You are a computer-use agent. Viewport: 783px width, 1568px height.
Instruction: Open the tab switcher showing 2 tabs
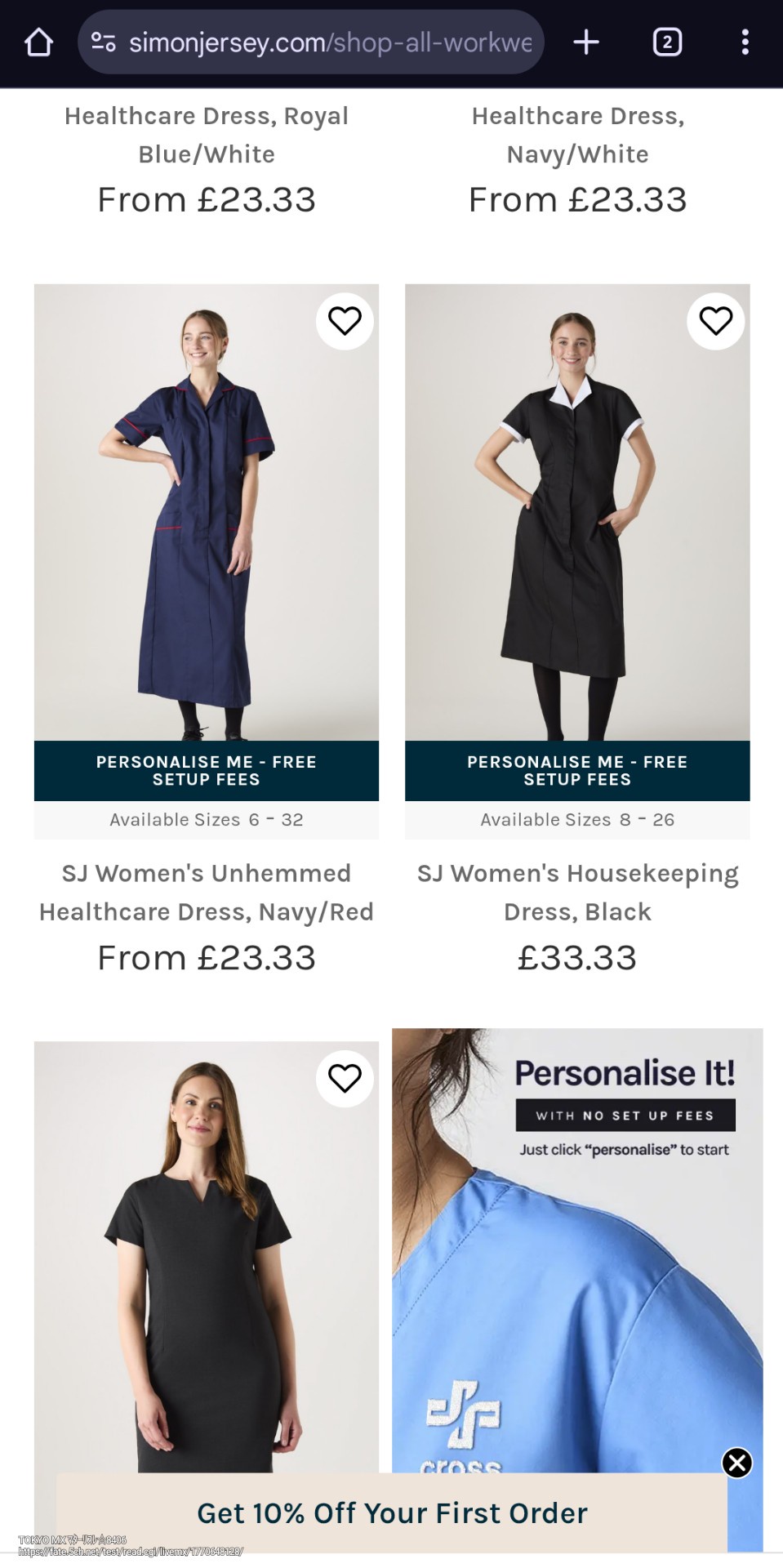pyautogui.click(x=667, y=42)
